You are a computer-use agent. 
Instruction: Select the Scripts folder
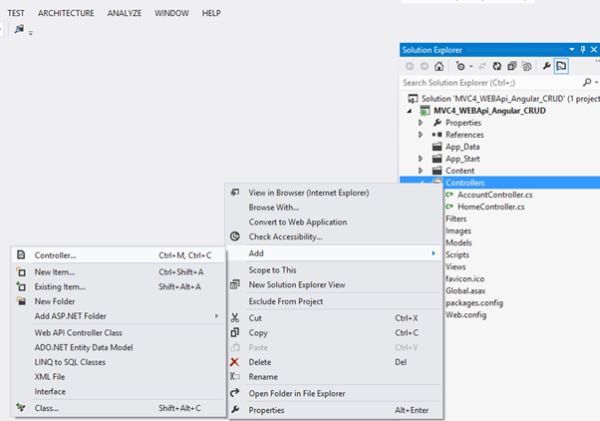point(457,255)
